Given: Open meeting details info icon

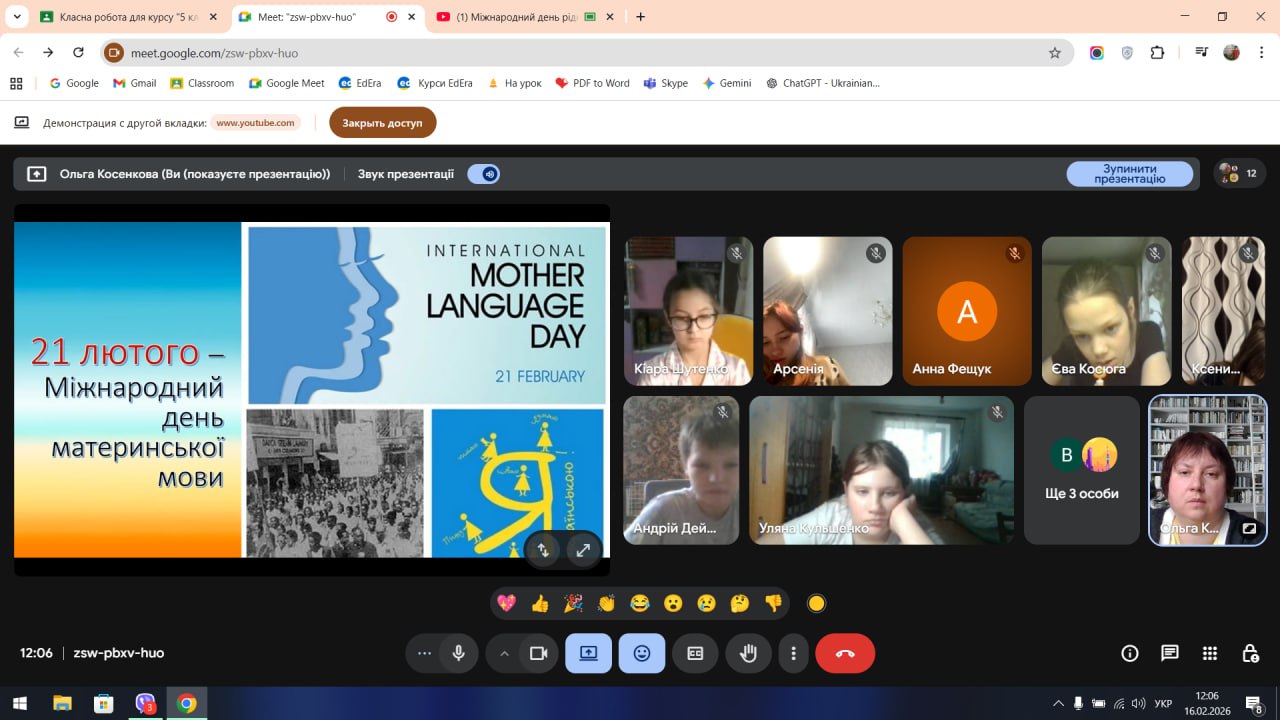Looking at the screenshot, I should coord(1130,653).
